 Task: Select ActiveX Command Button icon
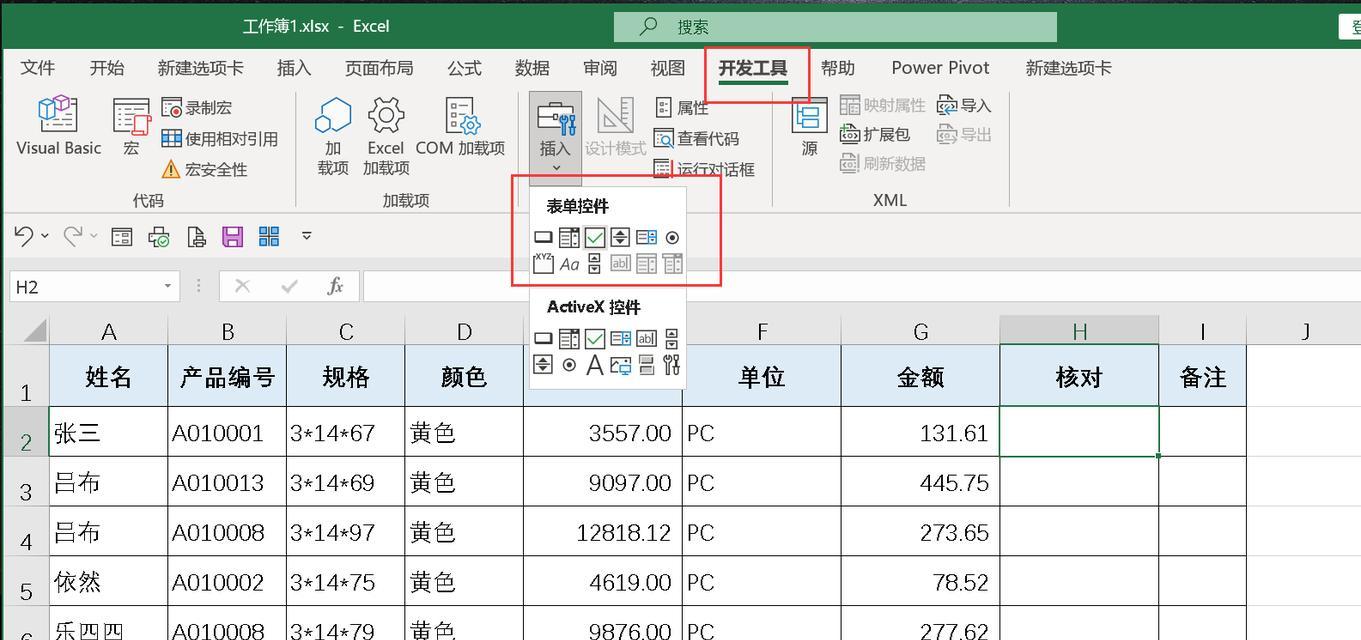(x=543, y=338)
